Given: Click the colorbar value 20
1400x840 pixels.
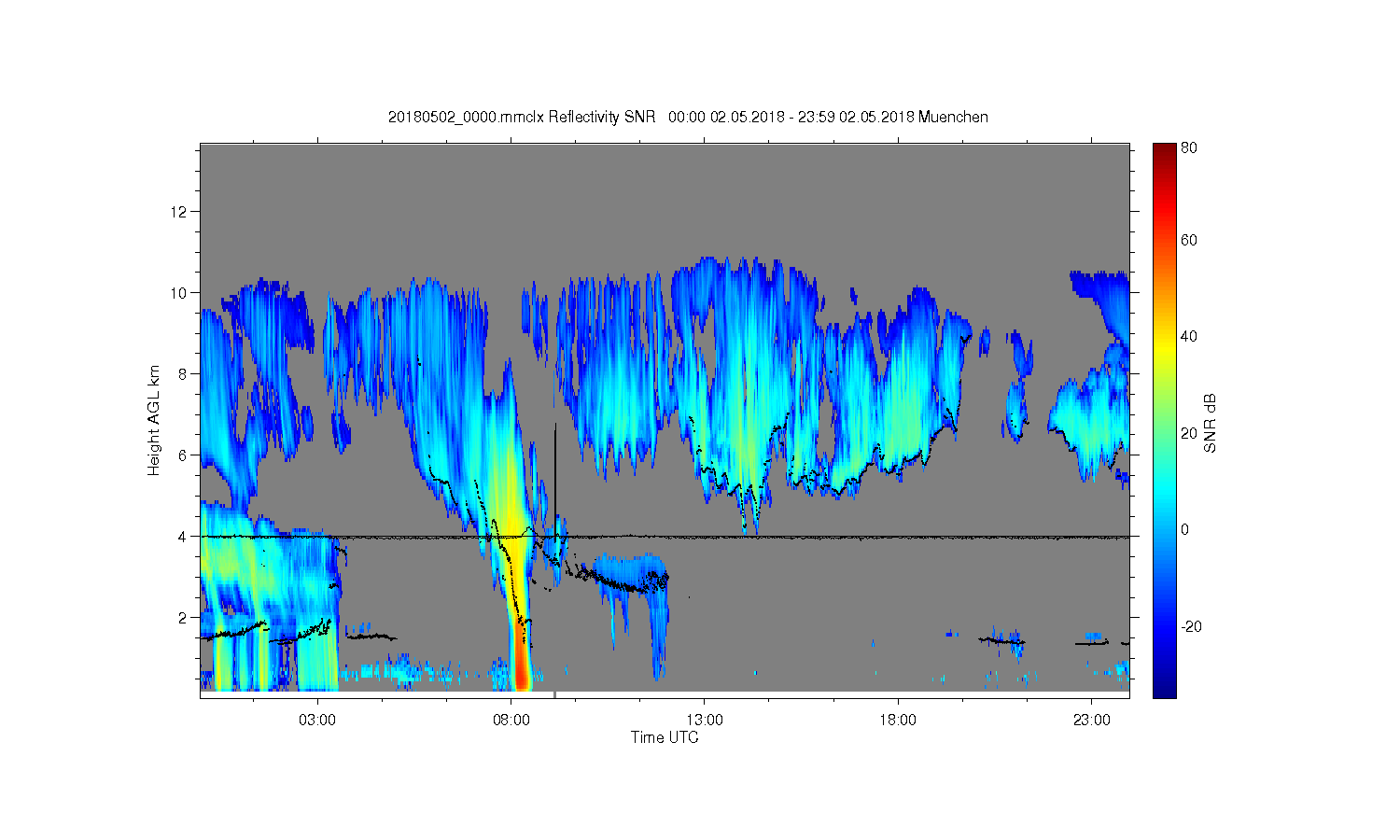Looking at the screenshot, I should tap(1189, 433).
